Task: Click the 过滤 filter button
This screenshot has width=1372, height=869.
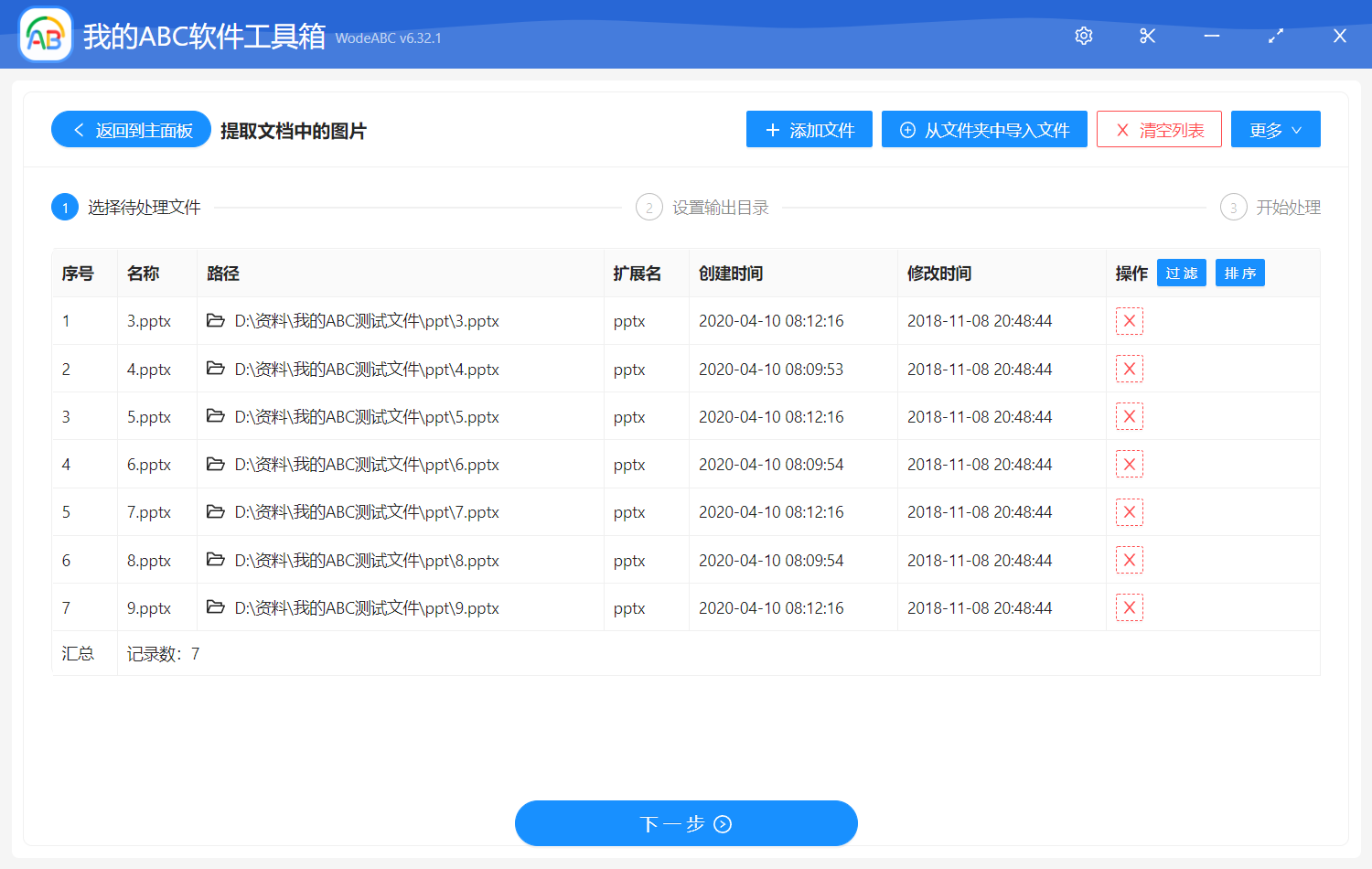Action: tap(1181, 273)
